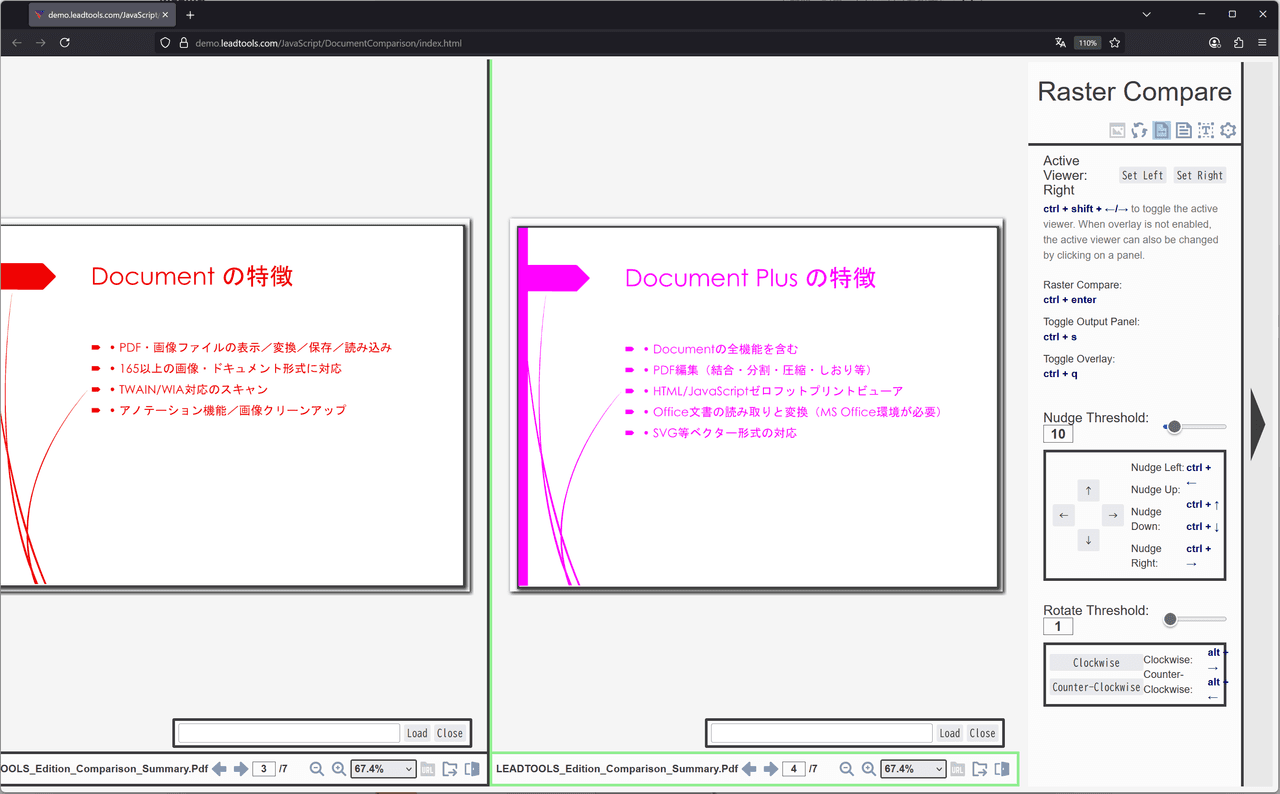Click the Counter-Clockwise button

tap(1096, 687)
